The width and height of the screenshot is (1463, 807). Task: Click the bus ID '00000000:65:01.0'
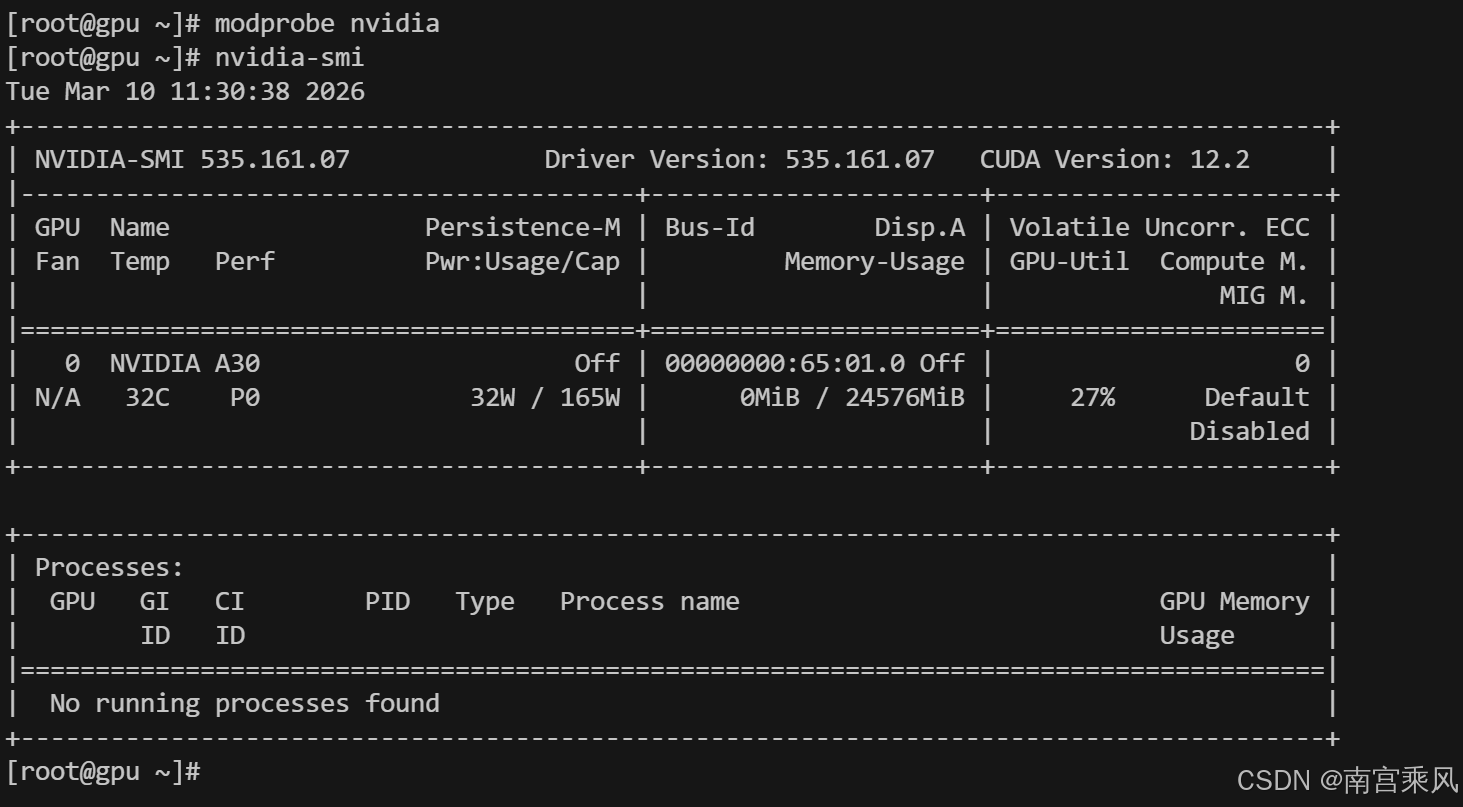coord(784,363)
